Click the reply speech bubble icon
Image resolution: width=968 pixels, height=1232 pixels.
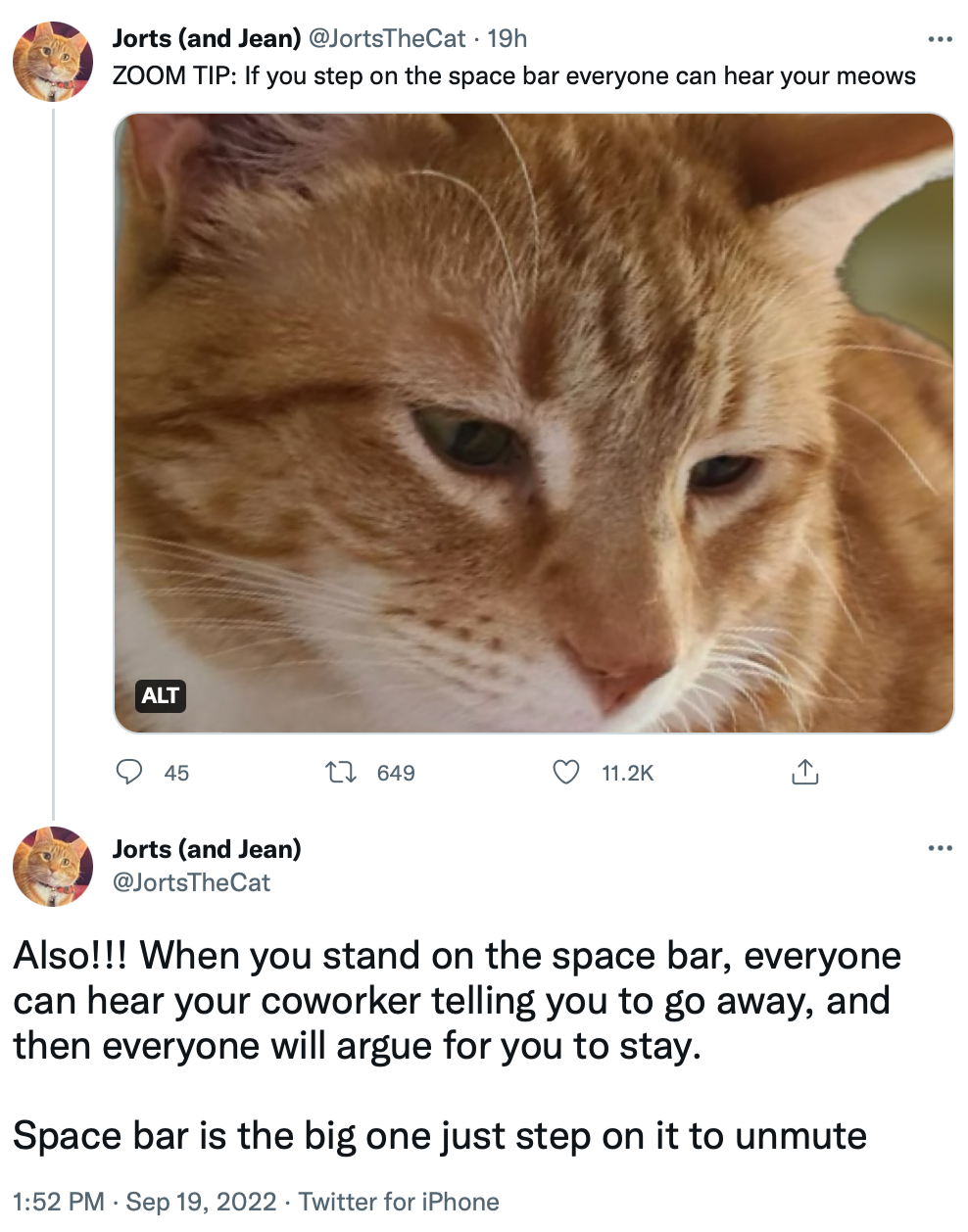(129, 773)
